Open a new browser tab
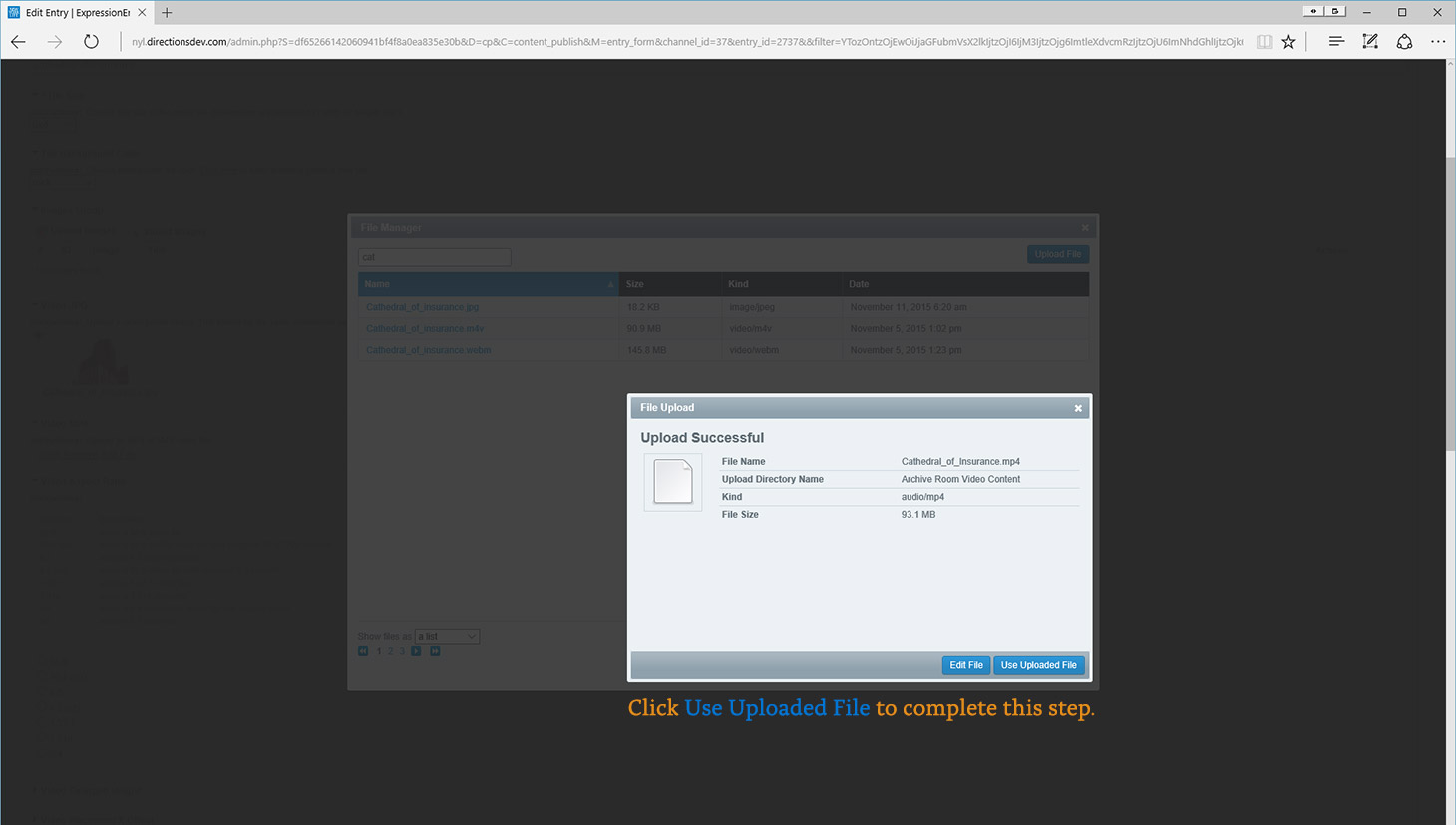The height and width of the screenshot is (825, 1456). 167,13
